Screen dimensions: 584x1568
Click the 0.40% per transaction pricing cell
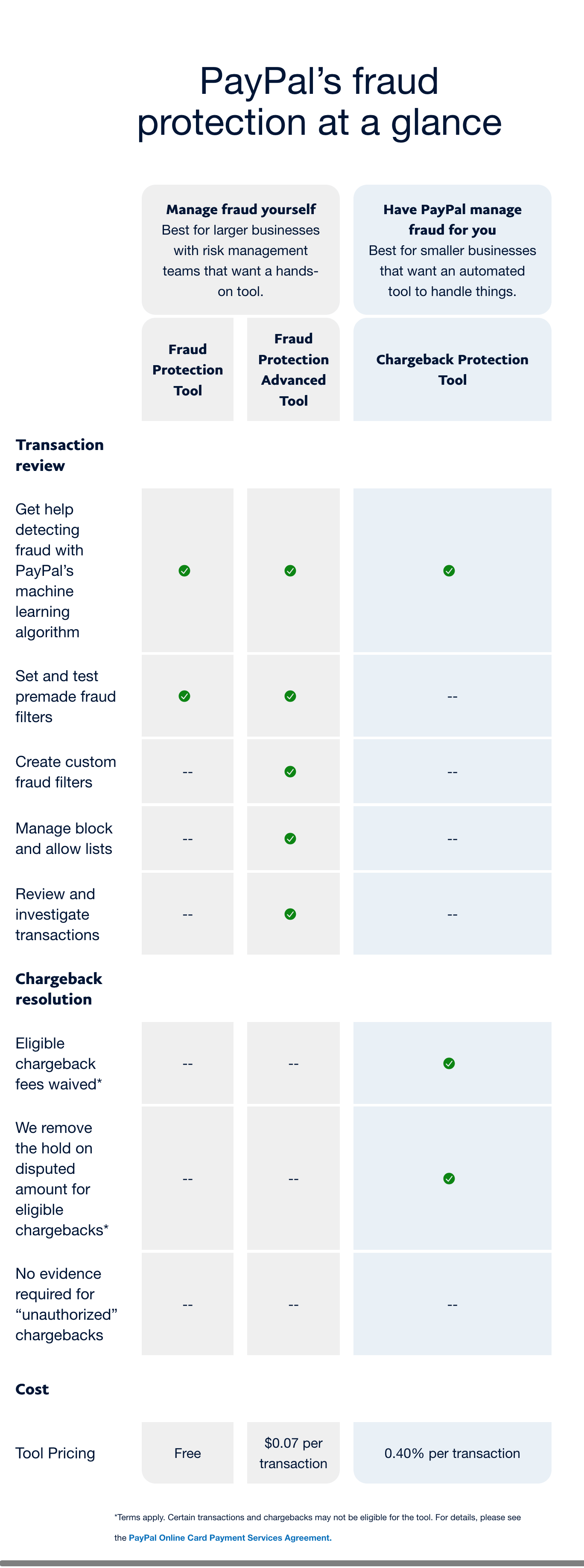(x=452, y=1453)
